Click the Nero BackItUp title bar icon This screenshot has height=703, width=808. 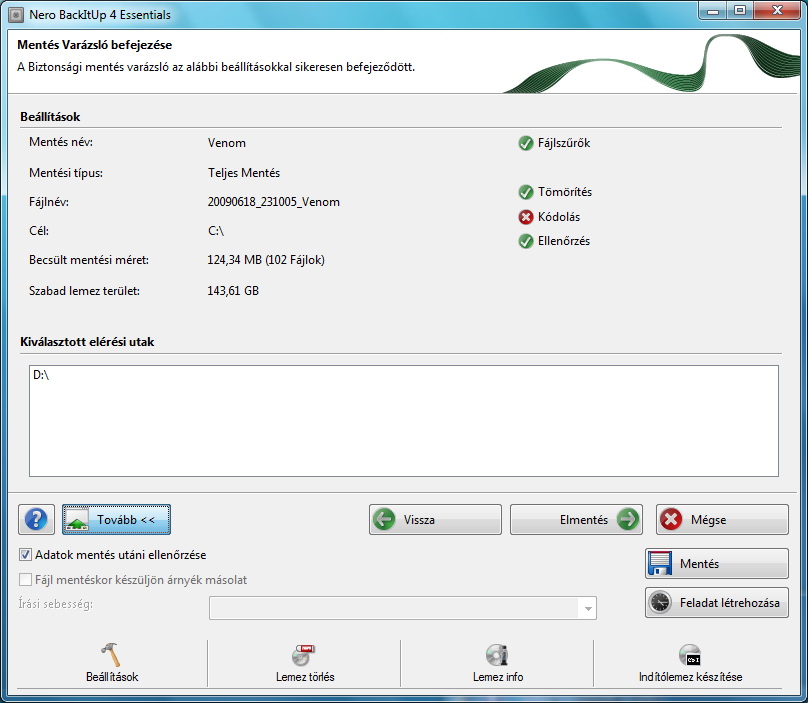pyautogui.click(x=15, y=15)
